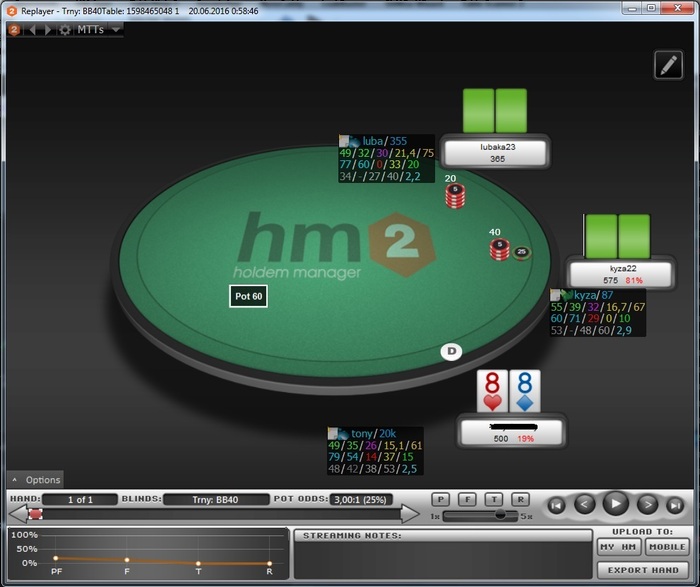Click the luba HUD note icon
Viewport: 700px width, 587px height.
(x=344, y=141)
